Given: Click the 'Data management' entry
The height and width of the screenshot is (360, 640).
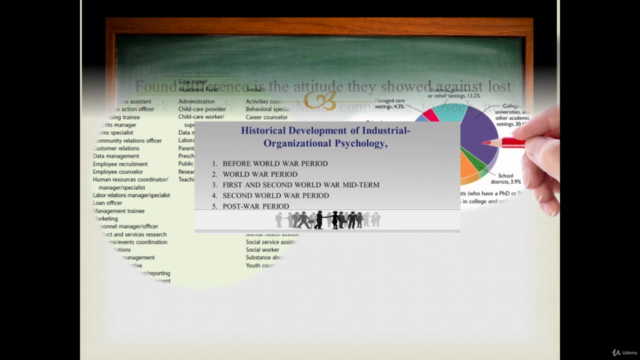Looking at the screenshot, I should (116, 156).
